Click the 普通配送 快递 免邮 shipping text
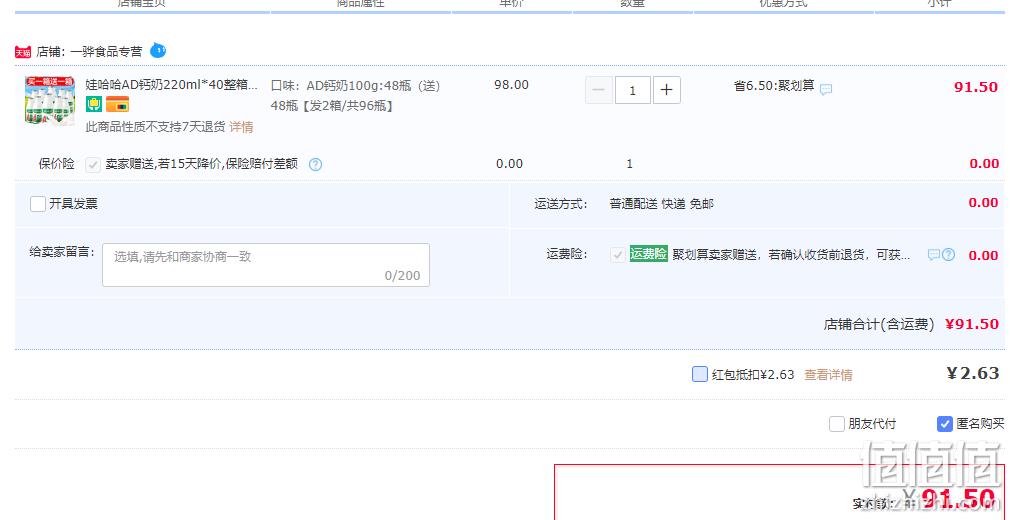The image size is (1010, 520). coord(662,204)
